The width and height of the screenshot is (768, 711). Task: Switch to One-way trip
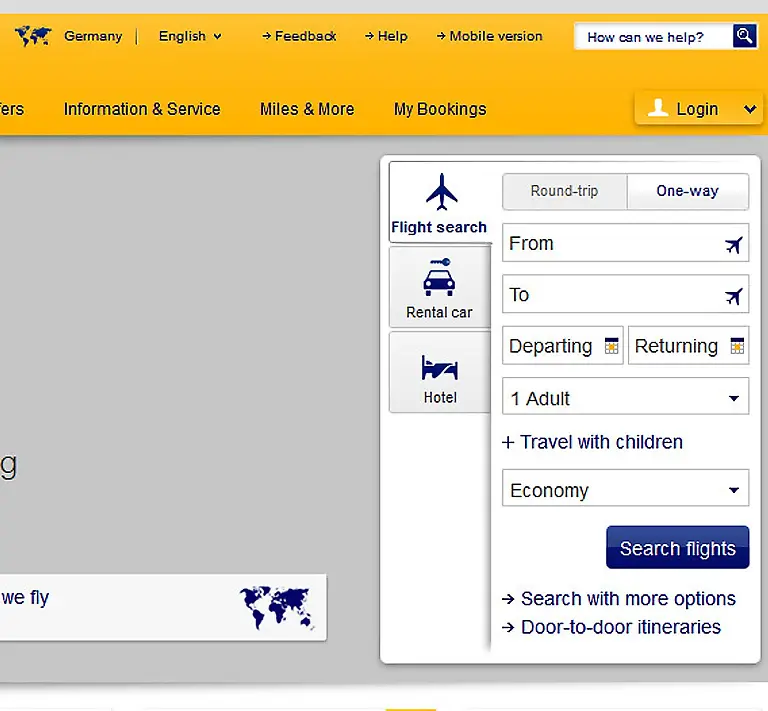coord(687,191)
